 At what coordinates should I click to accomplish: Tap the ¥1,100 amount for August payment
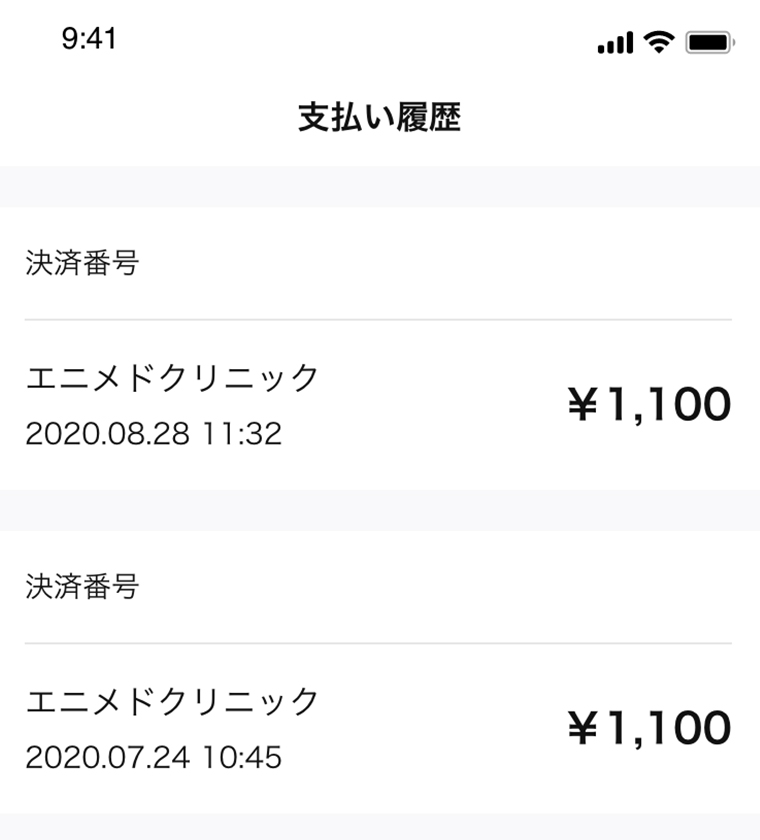tap(649, 404)
